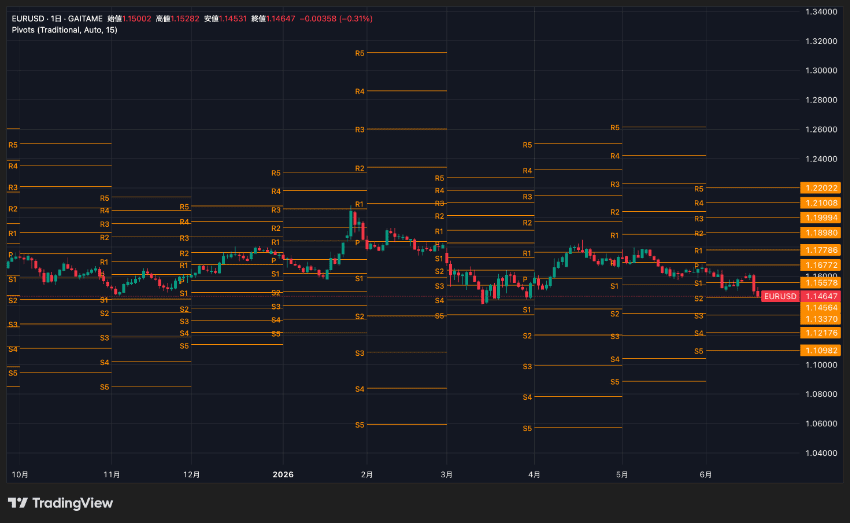This screenshot has width=850, height=523.
Task: Click the 1.08000 price axis tick
Action: (x=821, y=394)
